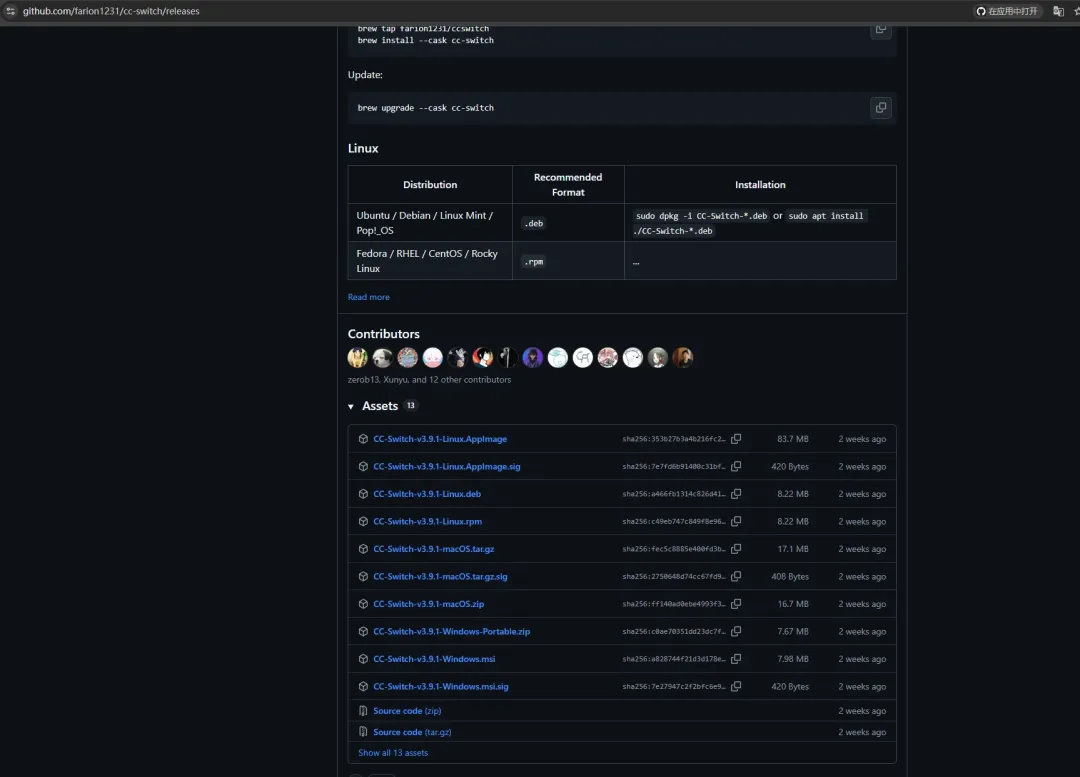This screenshot has height=777, width=1080.
Task: Open the Read more link
Action: (368, 297)
